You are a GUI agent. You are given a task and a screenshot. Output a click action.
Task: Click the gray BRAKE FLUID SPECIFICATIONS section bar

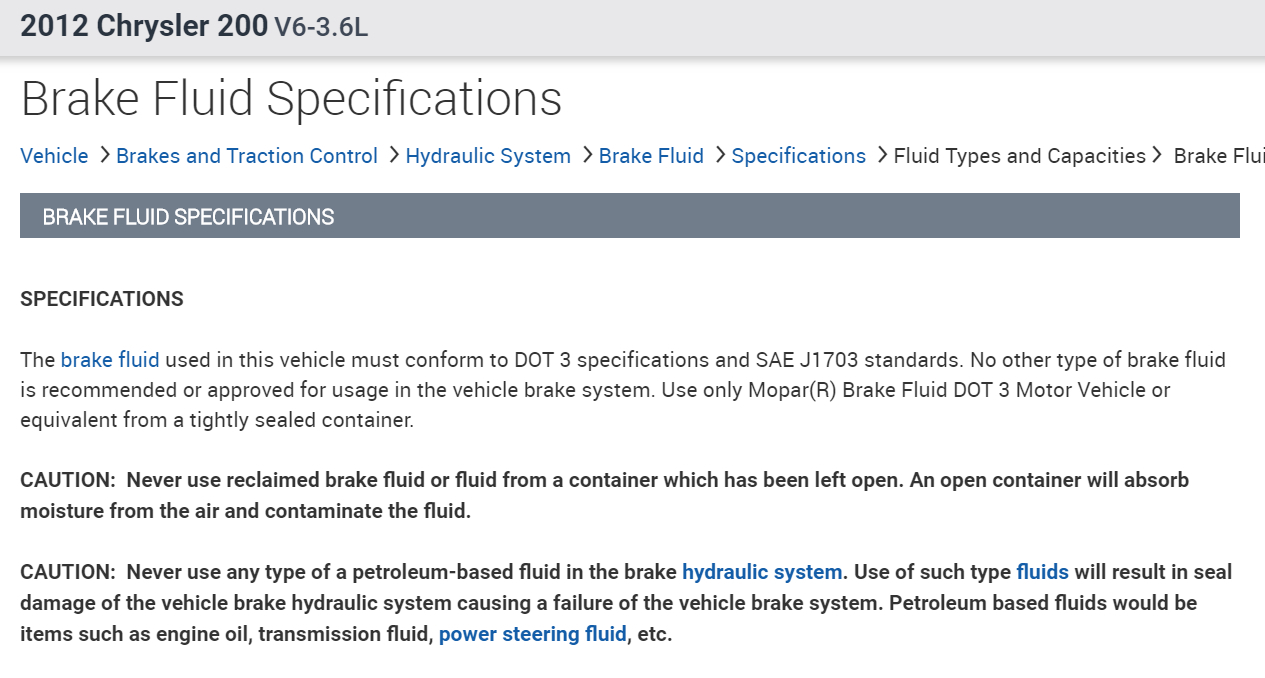coord(629,216)
